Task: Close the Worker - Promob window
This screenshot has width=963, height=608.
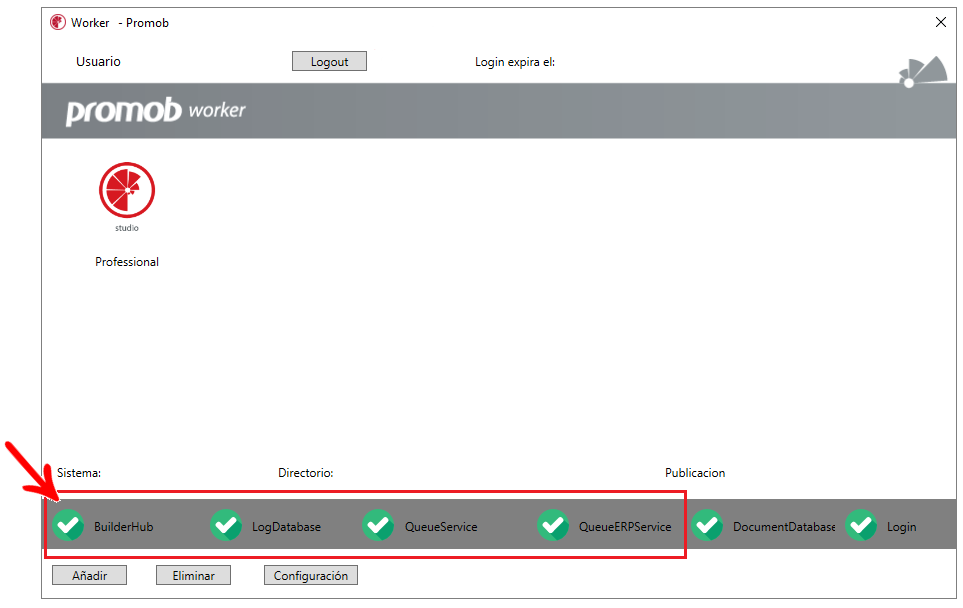Action: click(x=940, y=22)
